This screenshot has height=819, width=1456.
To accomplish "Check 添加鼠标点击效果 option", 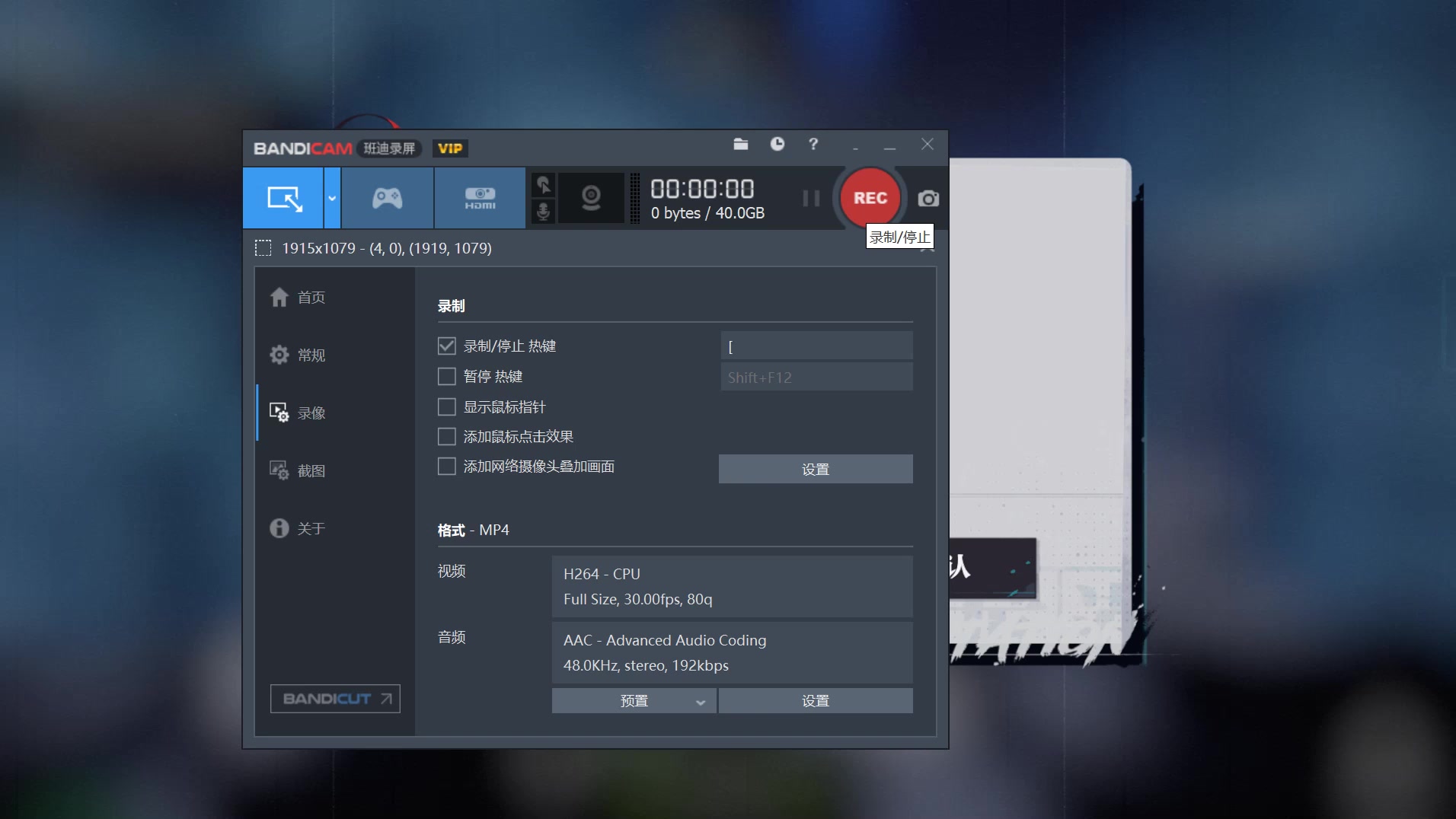I will (x=447, y=437).
